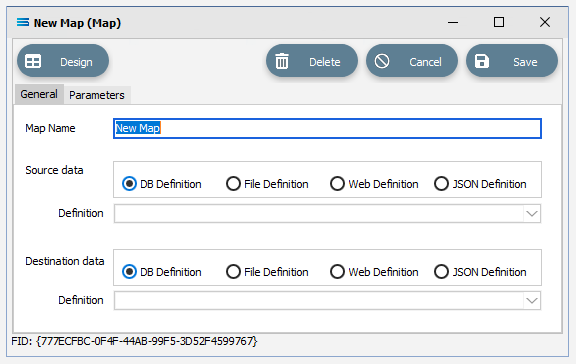
Task: Minimize the New Map window
Action: [453, 23]
